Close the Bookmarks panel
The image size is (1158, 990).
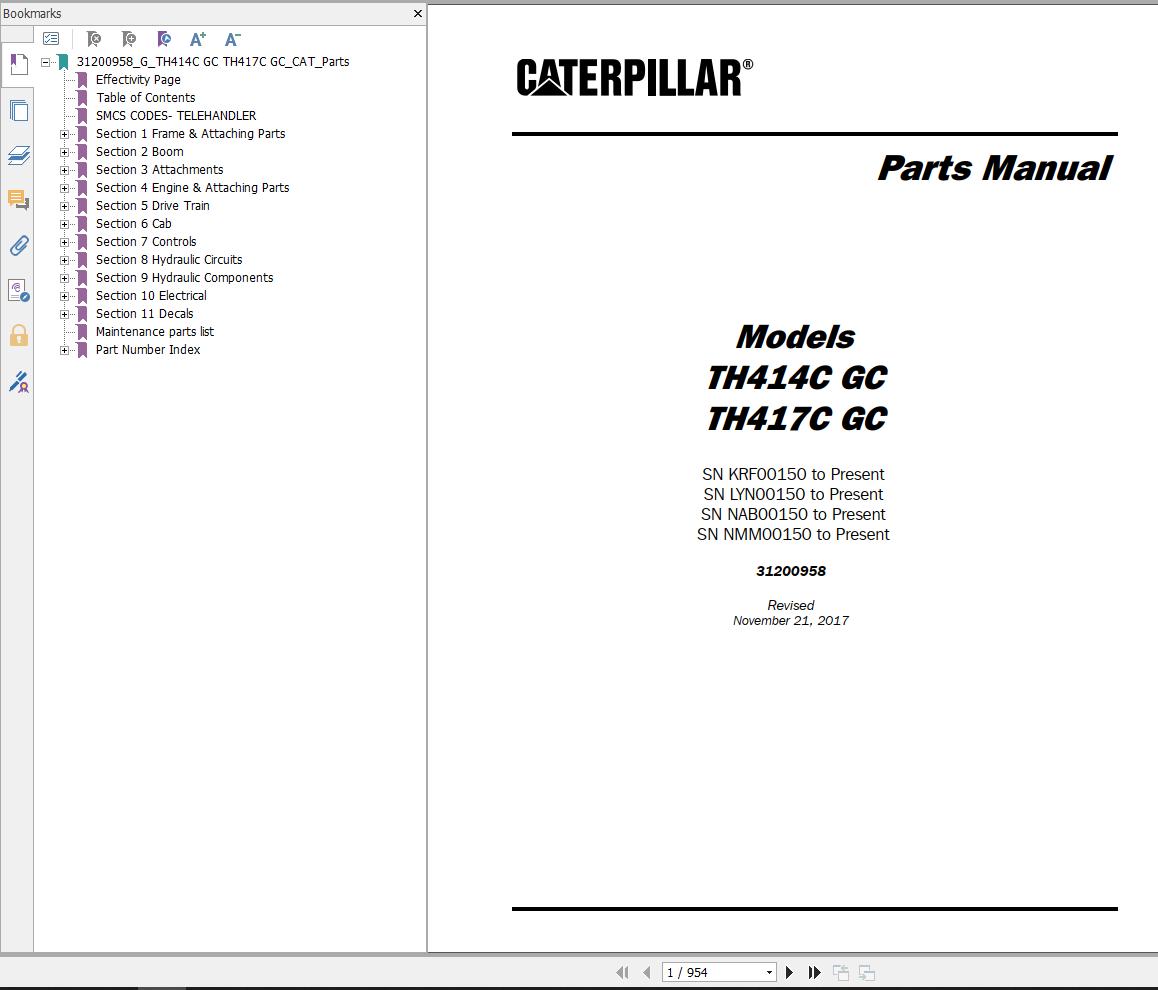click(417, 13)
